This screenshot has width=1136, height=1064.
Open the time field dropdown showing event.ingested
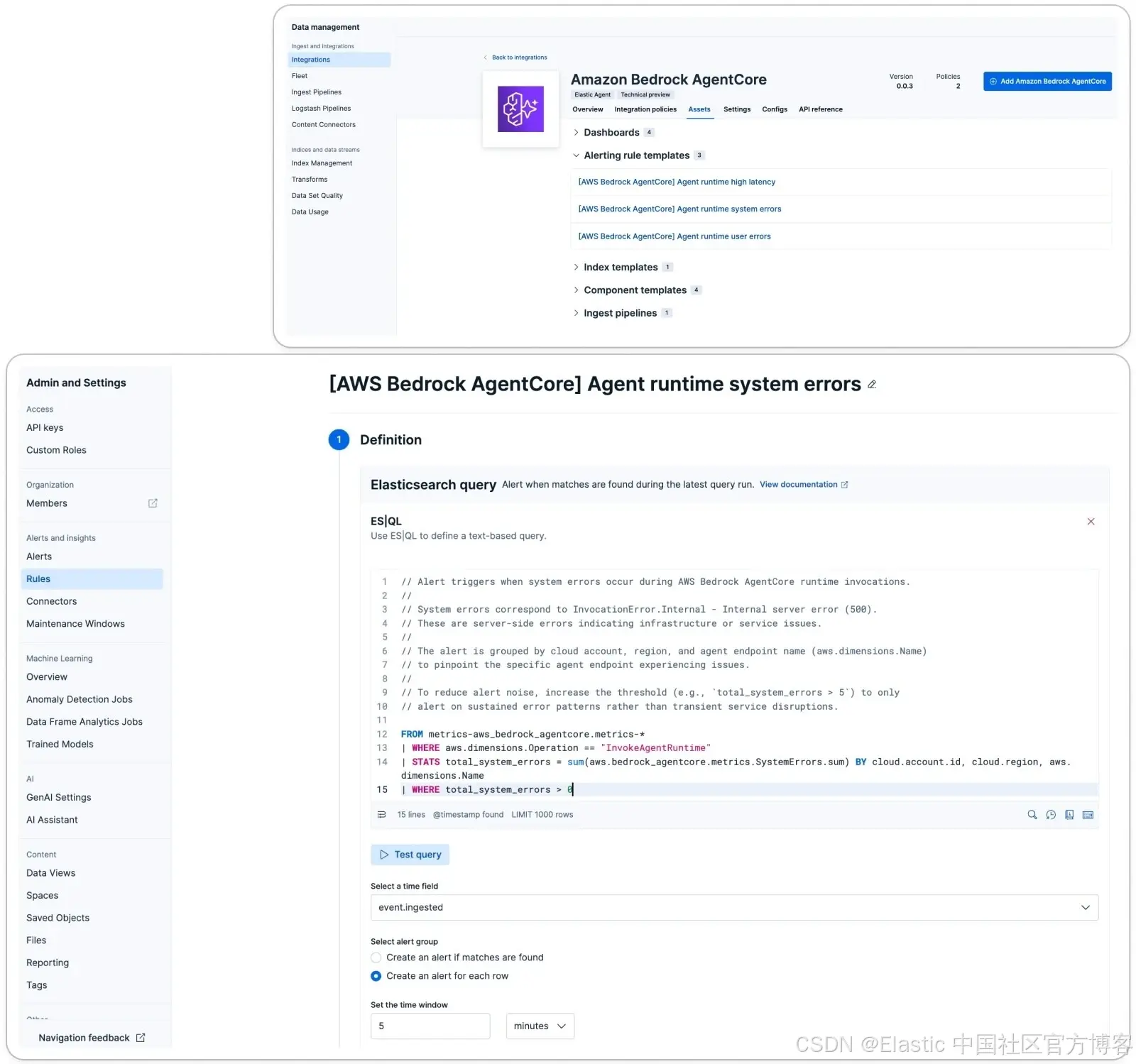734,908
